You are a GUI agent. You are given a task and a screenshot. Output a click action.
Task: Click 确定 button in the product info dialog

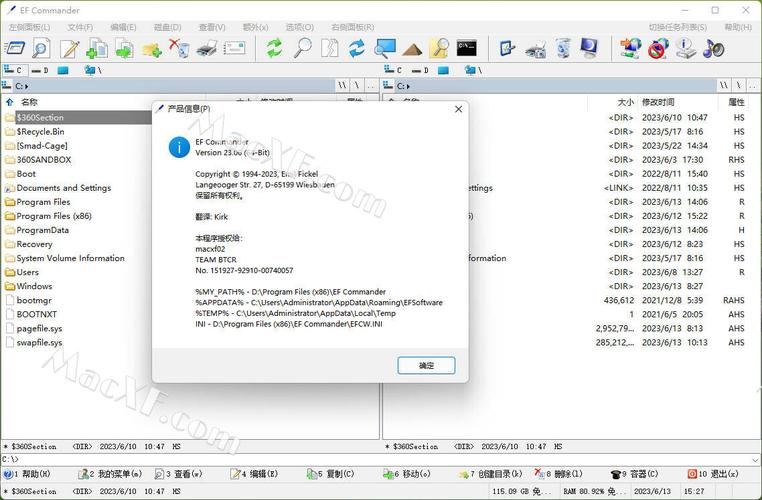coord(426,365)
